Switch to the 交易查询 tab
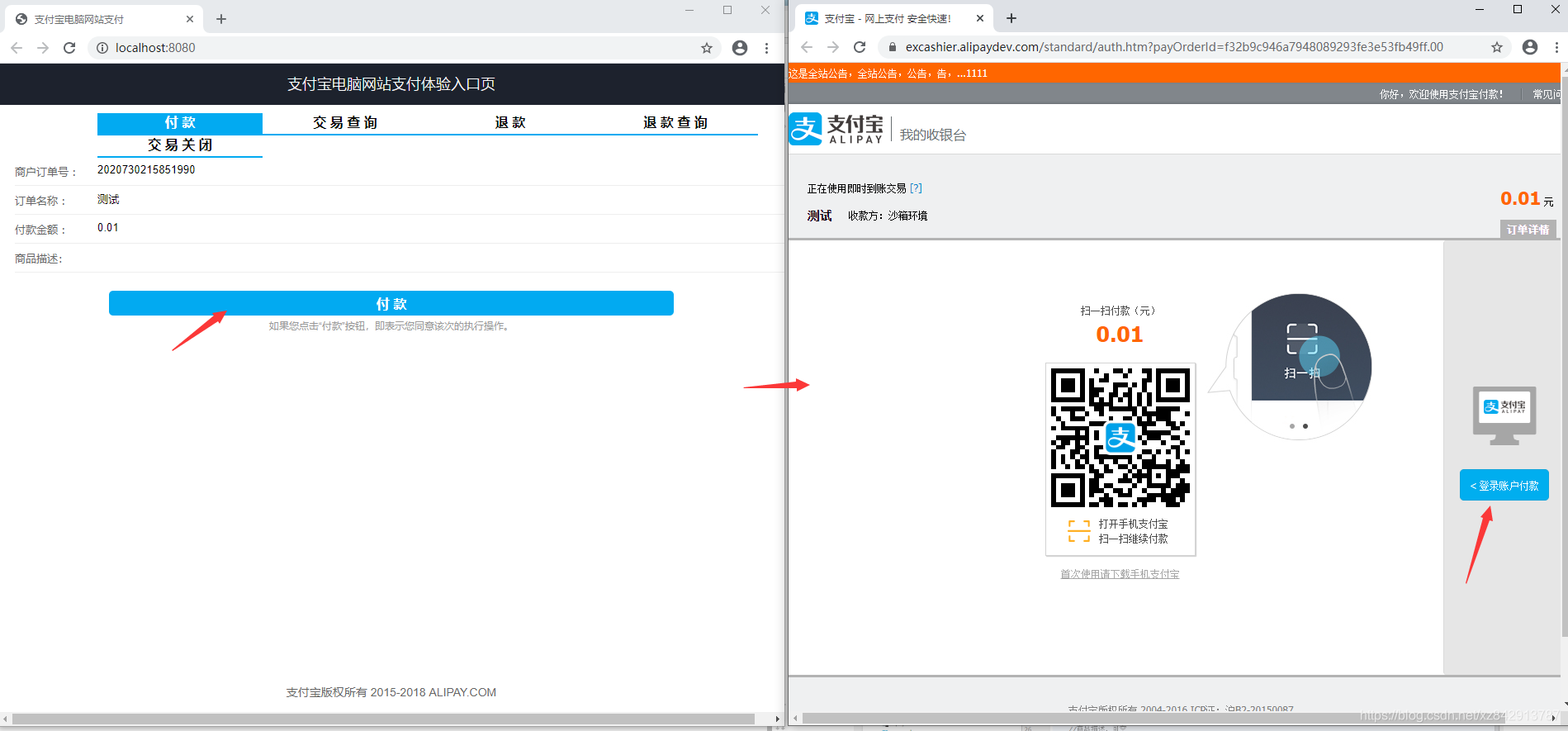Screen dimensions: 1568x731 coord(345,123)
